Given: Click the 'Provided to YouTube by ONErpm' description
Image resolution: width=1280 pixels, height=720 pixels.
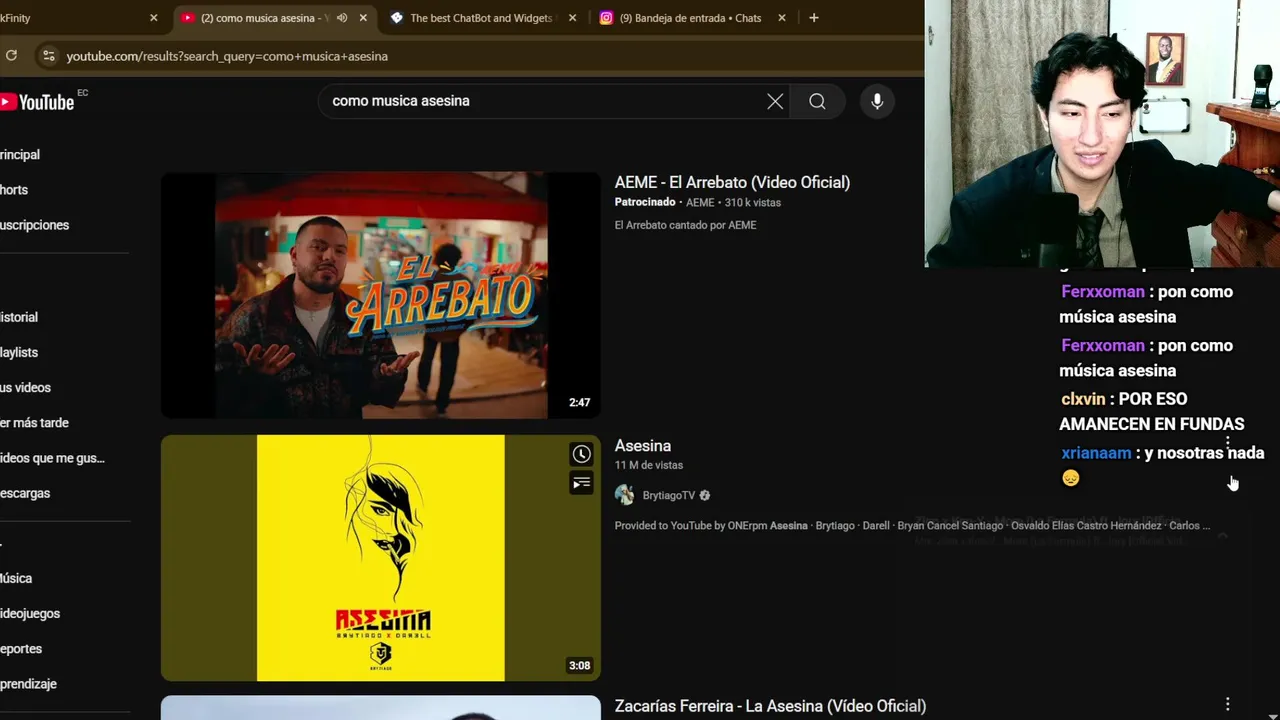Looking at the screenshot, I should 912,525.
